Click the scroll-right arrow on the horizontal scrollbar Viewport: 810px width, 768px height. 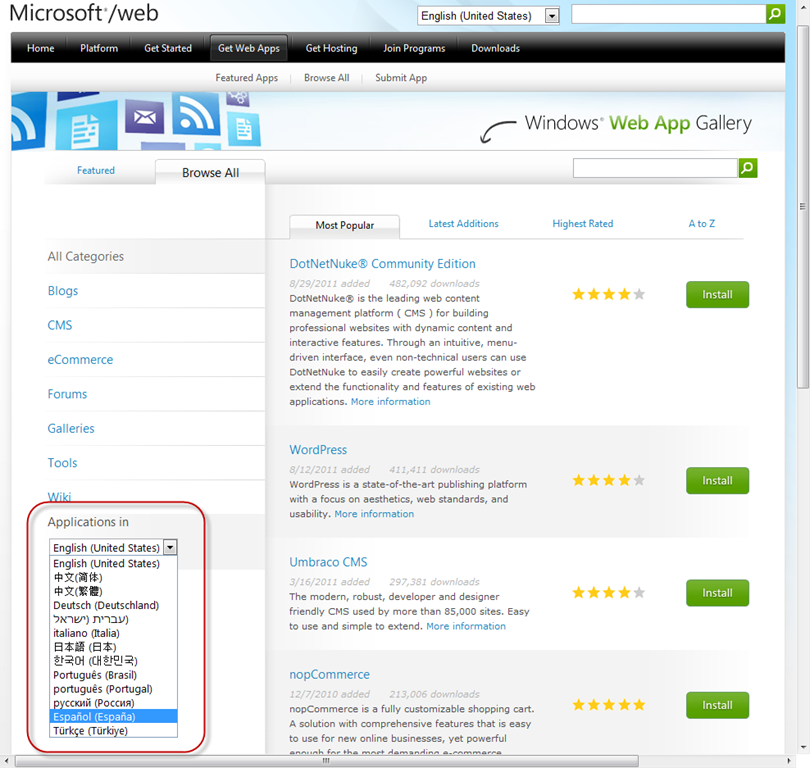point(788,761)
